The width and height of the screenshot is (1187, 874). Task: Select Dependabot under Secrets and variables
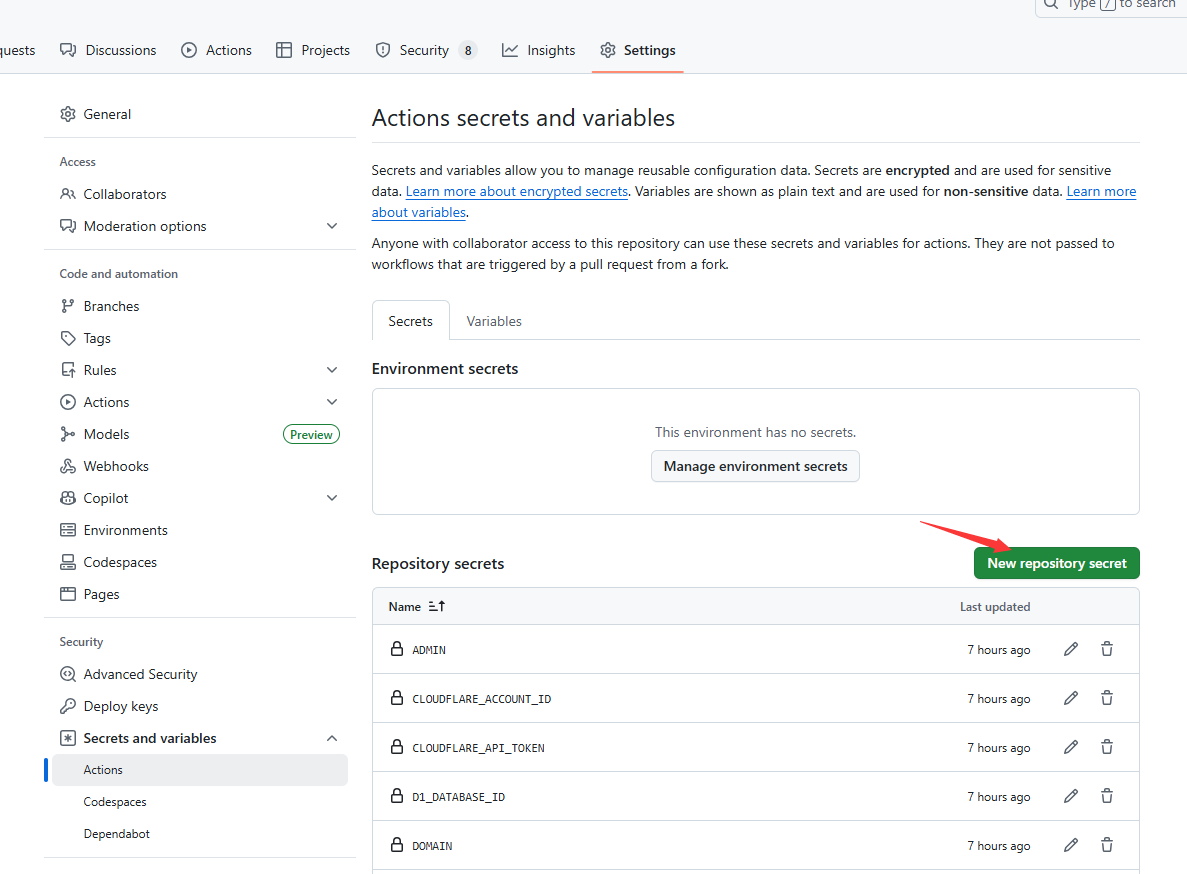(117, 834)
